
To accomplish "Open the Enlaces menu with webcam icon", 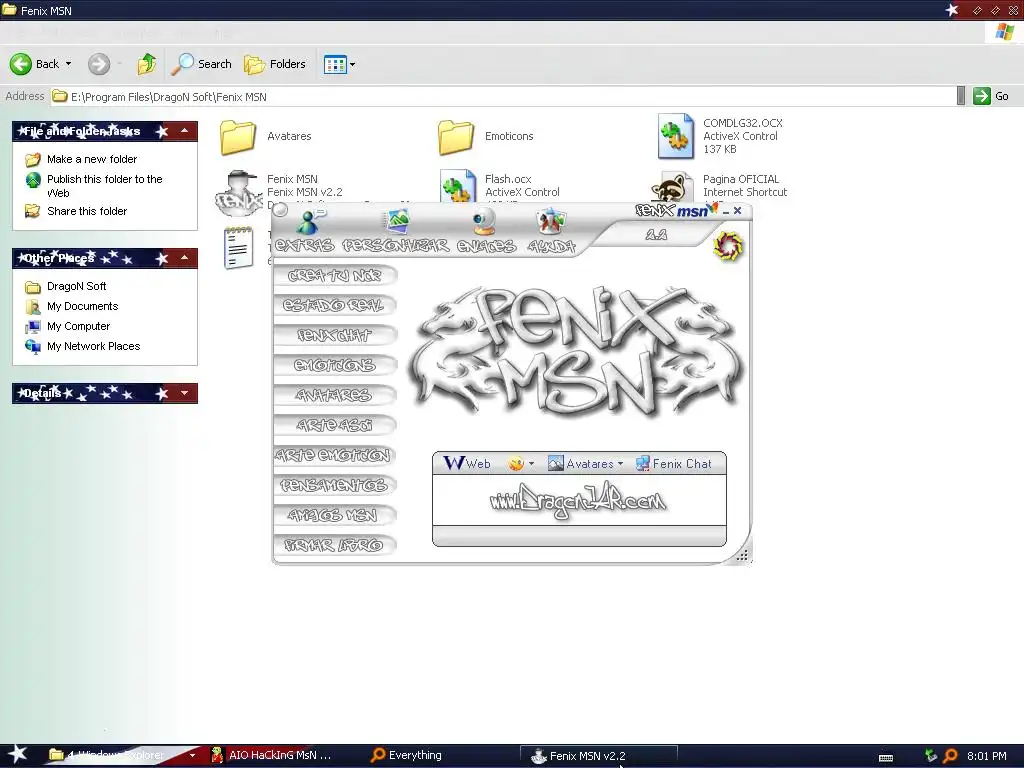I will [486, 232].
